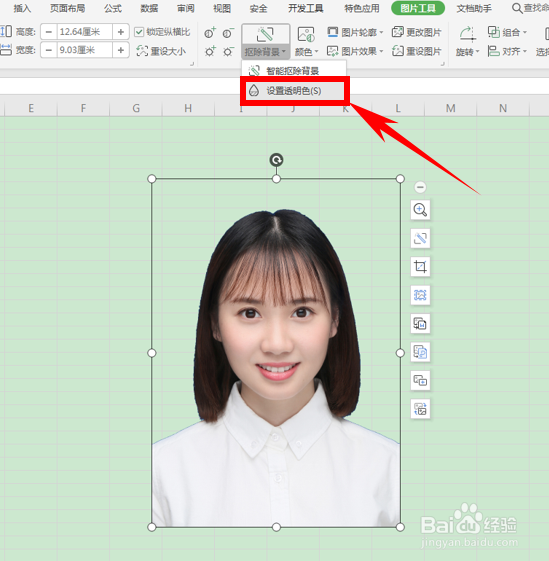This screenshot has height=561, width=549.
Task: Open the Color (颜色) dropdown
Action: click(x=307, y=52)
